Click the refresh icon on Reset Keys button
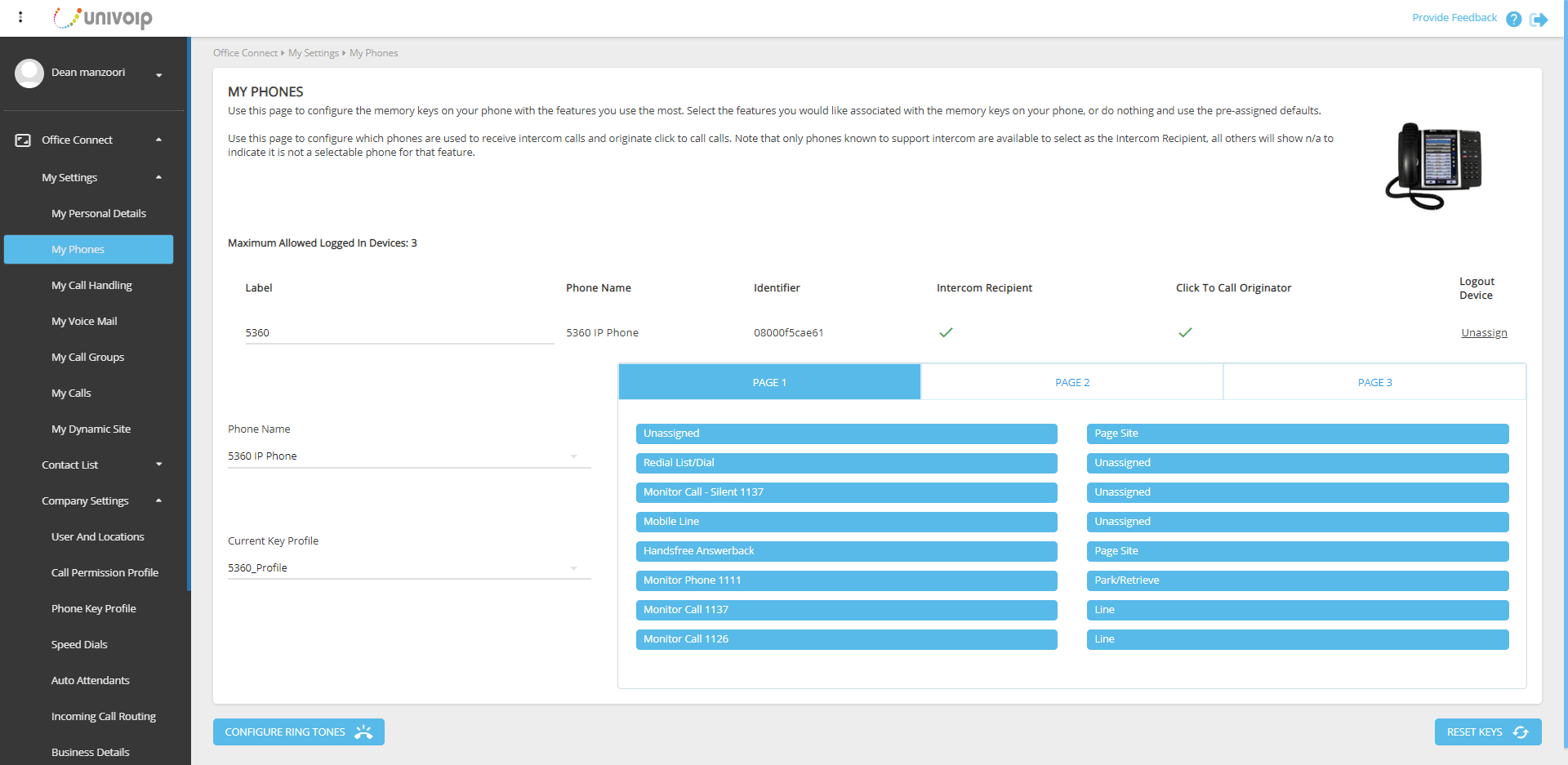Image resolution: width=1568 pixels, height=765 pixels. 1521,732
